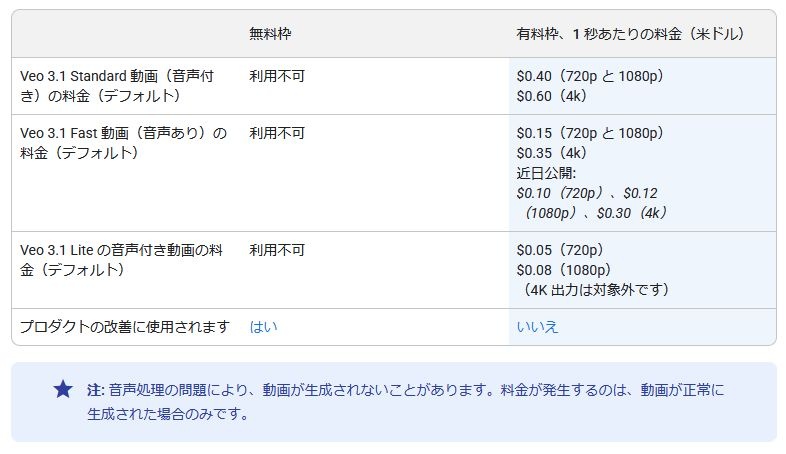This screenshot has width=786, height=454.
Task: Click the 有料枠 price column header
Action: click(630, 34)
